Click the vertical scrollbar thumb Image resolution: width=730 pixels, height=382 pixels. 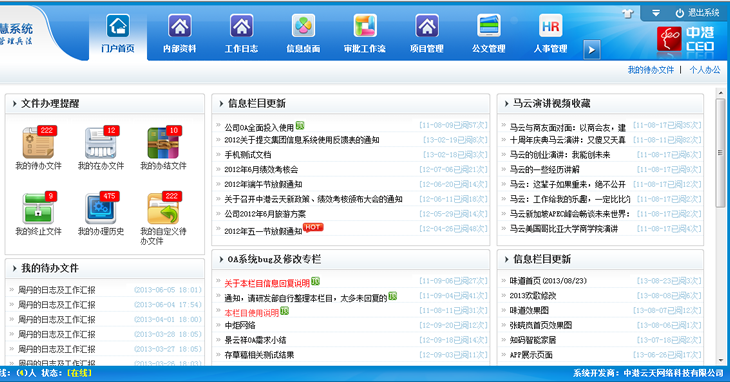click(720, 153)
